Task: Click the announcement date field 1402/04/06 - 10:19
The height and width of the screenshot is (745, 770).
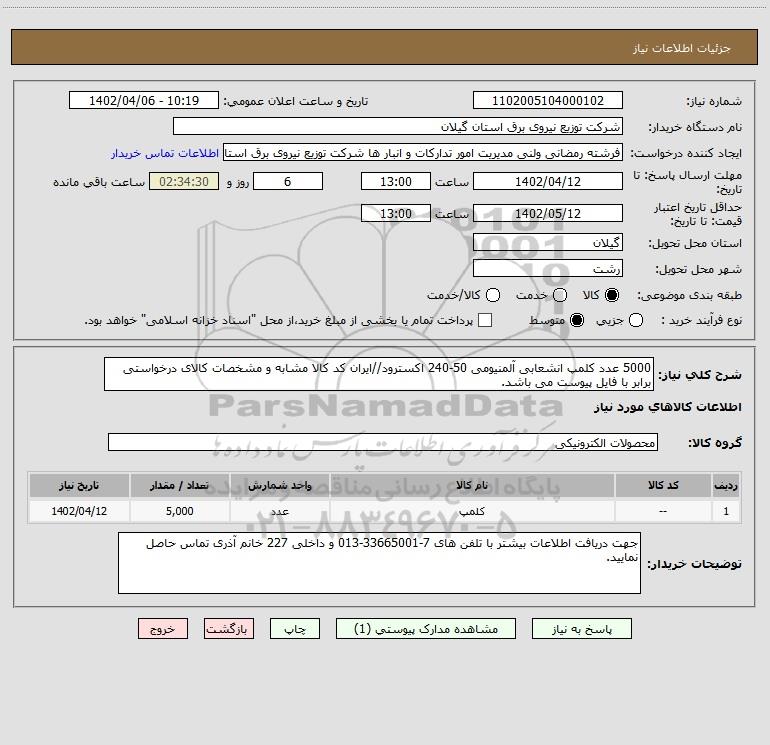Action: click(144, 100)
